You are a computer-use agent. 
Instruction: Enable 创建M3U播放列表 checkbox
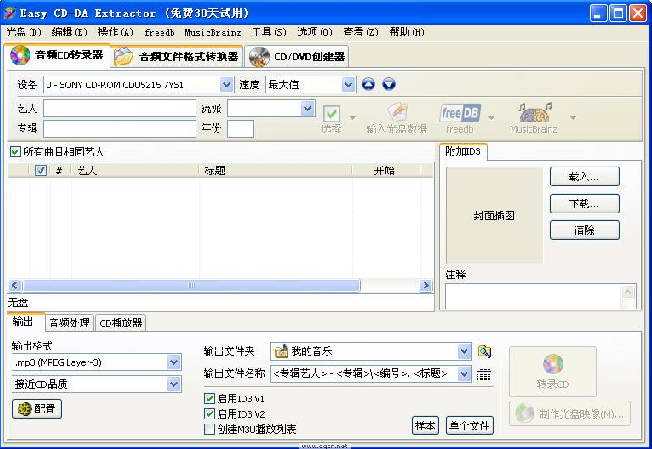210,429
